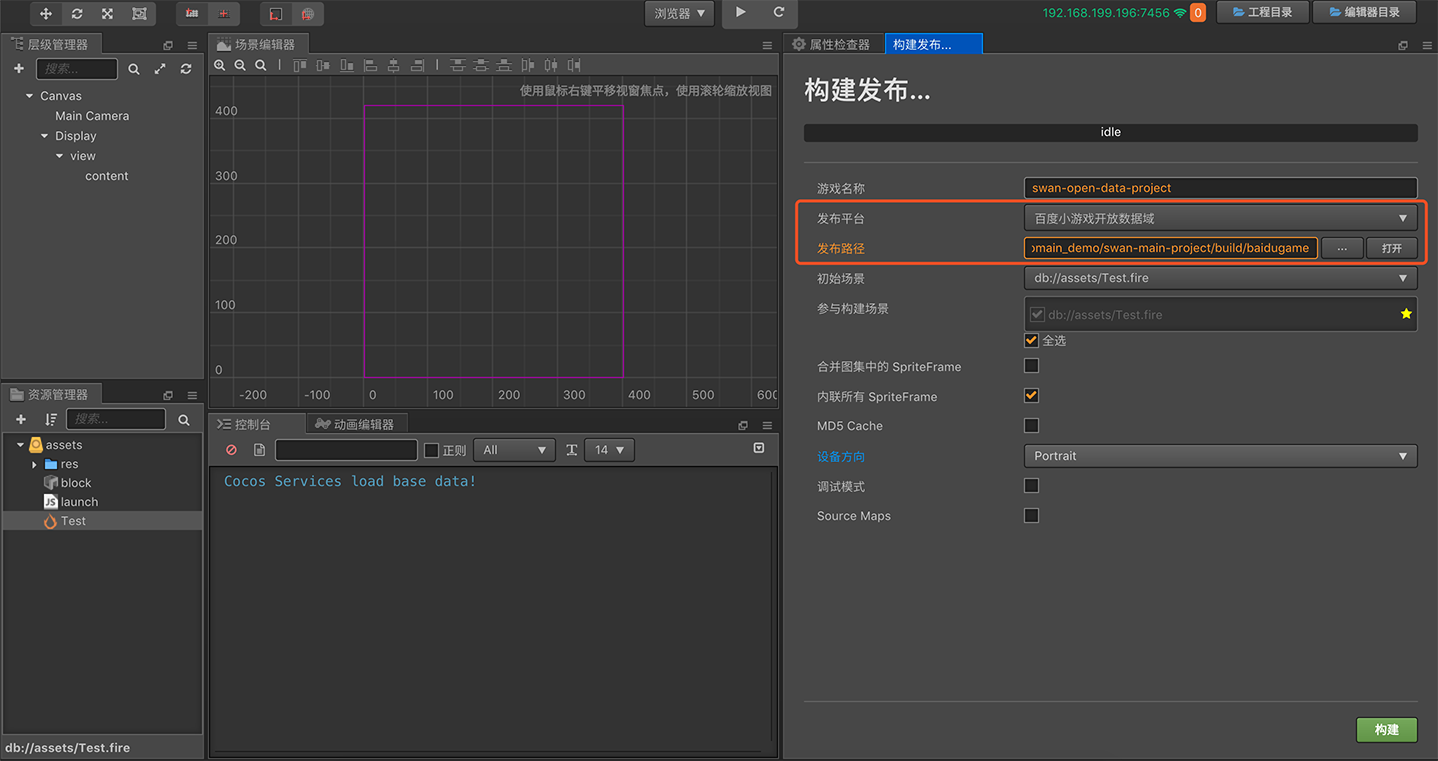1438x761 pixels.
Task: Click the refresh preview button
Action: click(x=779, y=12)
